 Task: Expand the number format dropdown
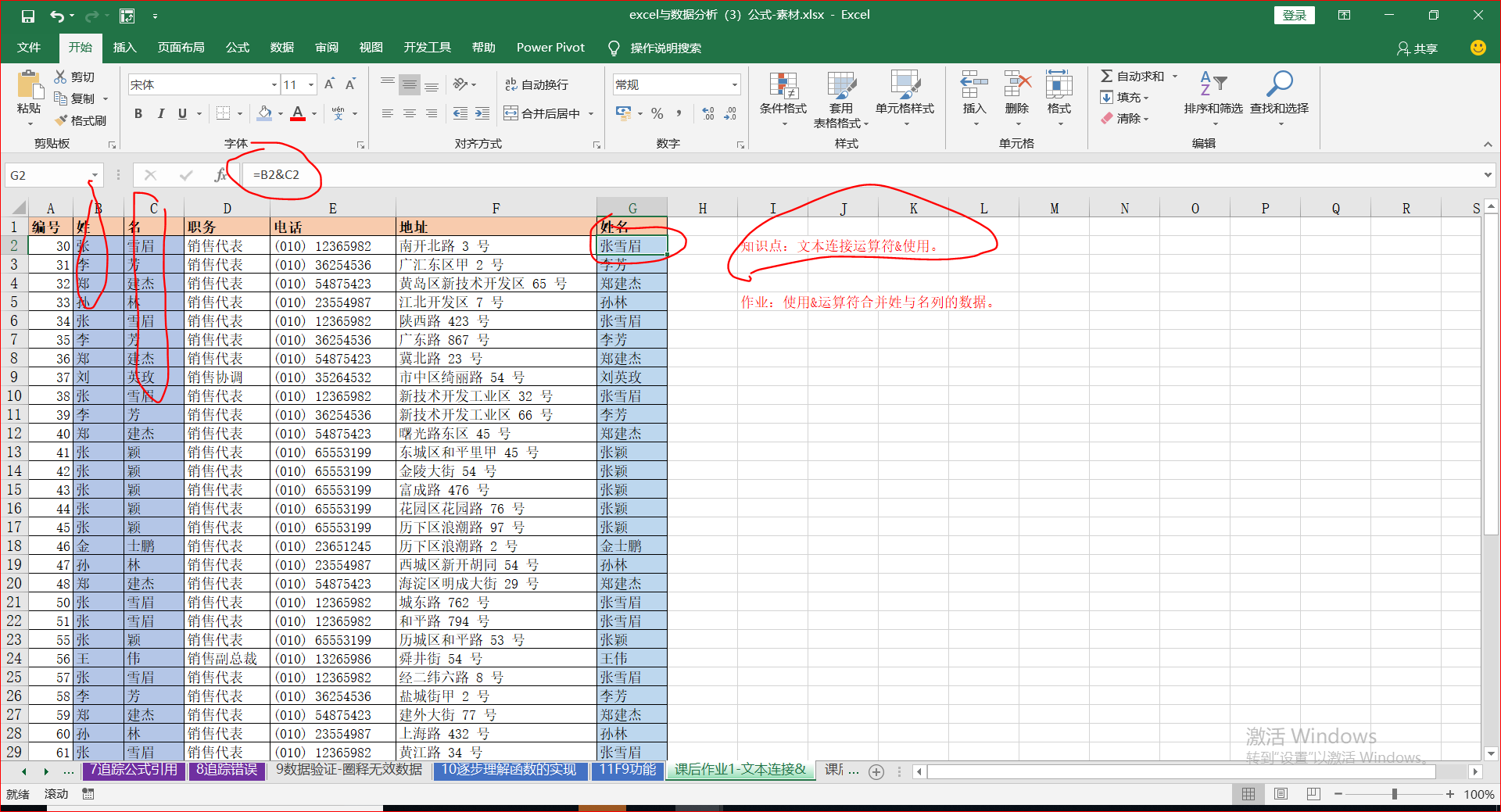click(x=734, y=84)
